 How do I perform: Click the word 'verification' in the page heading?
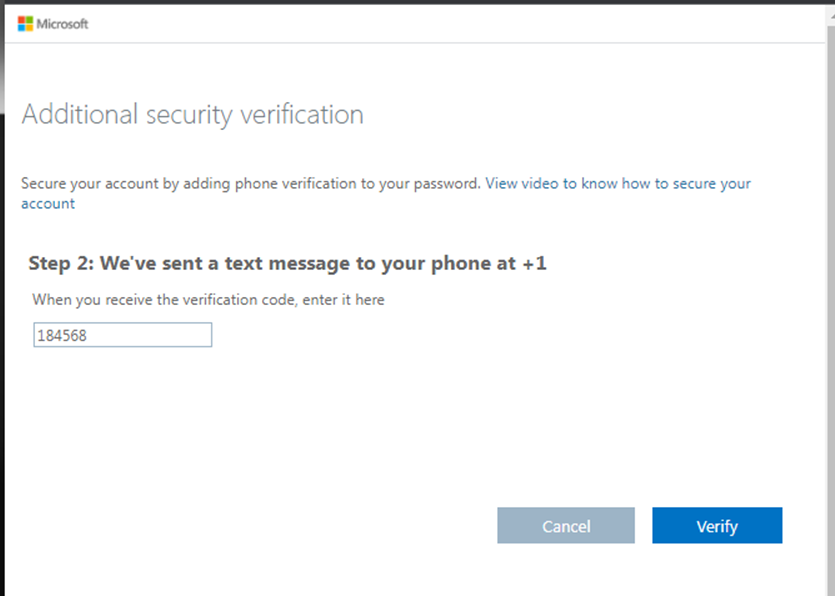(x=300, y=115)
